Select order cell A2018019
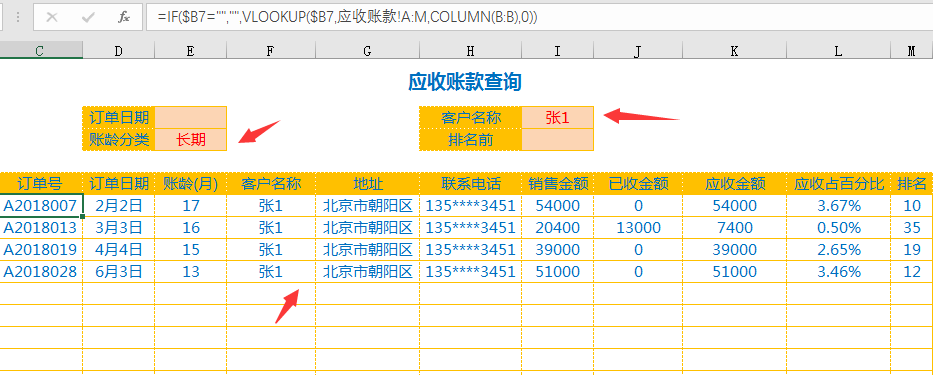The image size is (933, 375). tap(41, 249)
